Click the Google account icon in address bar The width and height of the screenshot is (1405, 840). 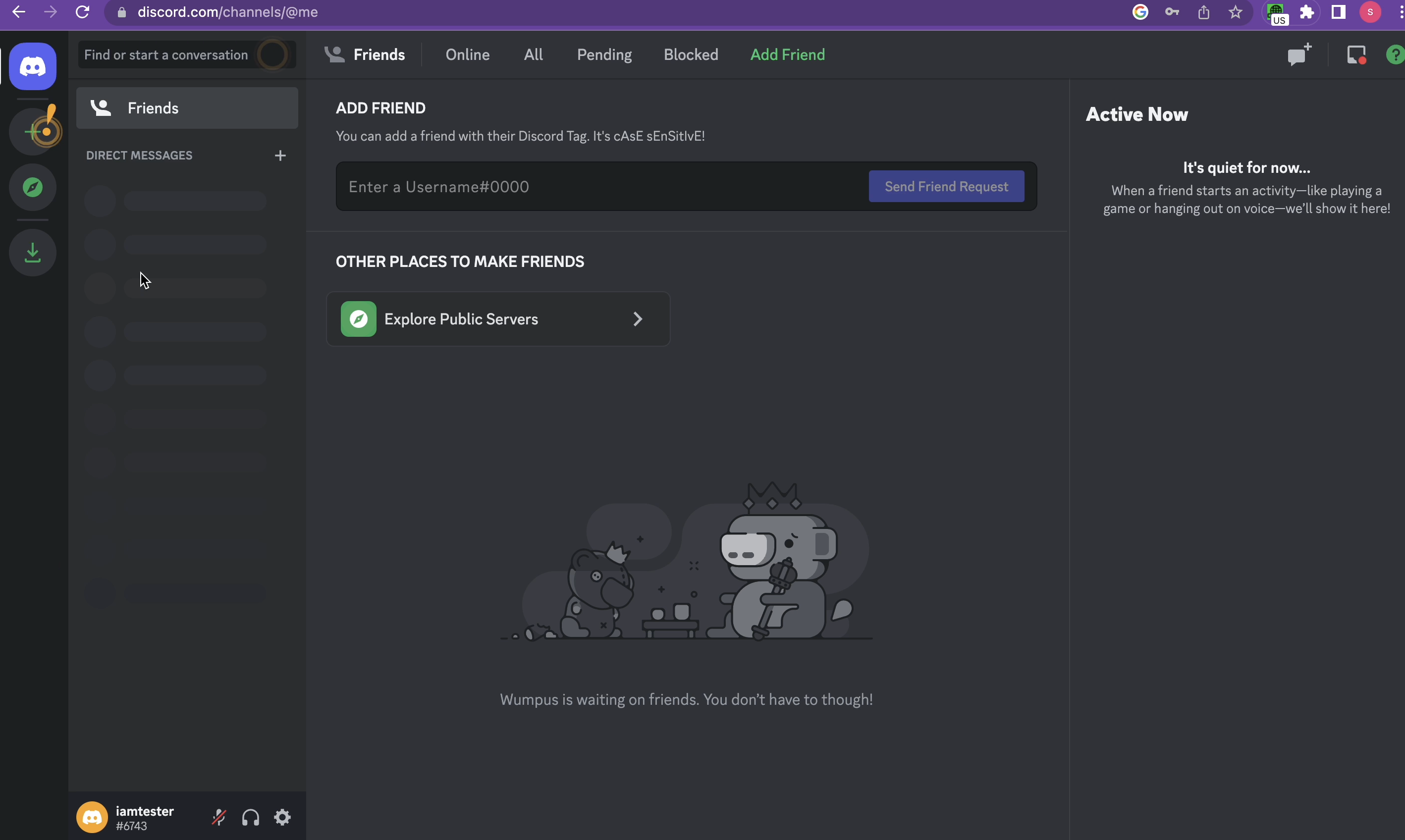(x=1140, y=12)
